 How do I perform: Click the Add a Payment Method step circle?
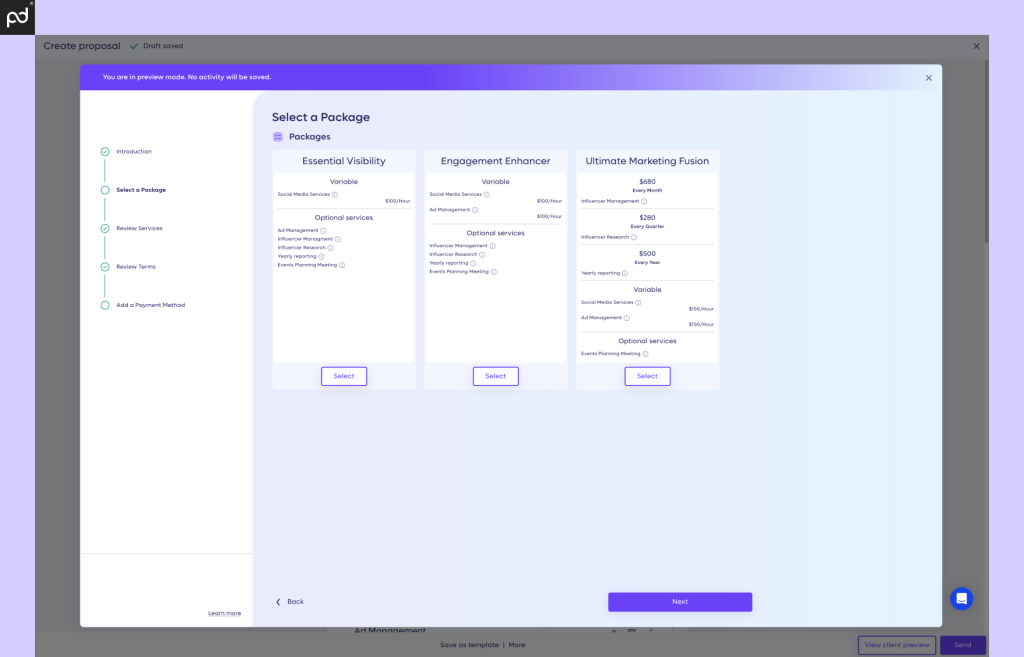pos(104,305)
